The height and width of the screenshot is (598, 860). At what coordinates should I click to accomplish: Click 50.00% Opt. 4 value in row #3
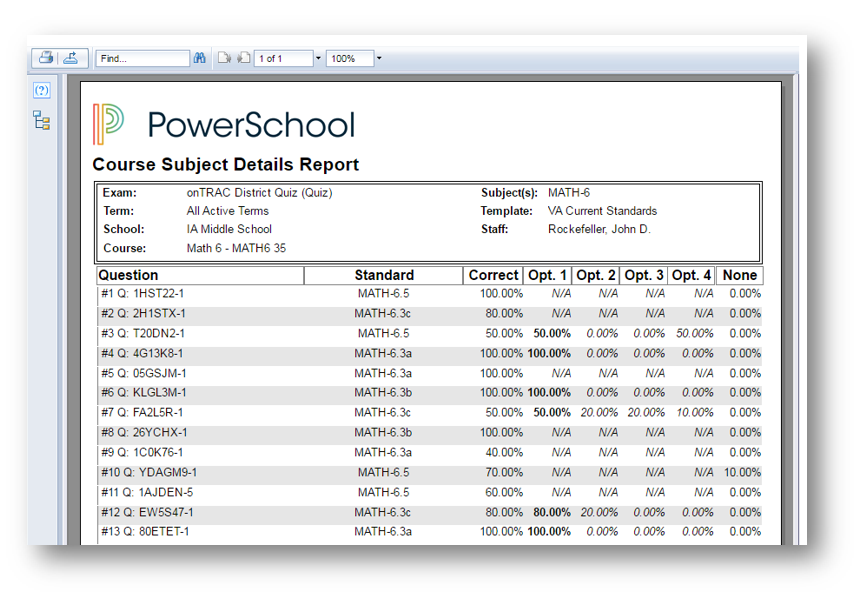(x=694, y=334)
